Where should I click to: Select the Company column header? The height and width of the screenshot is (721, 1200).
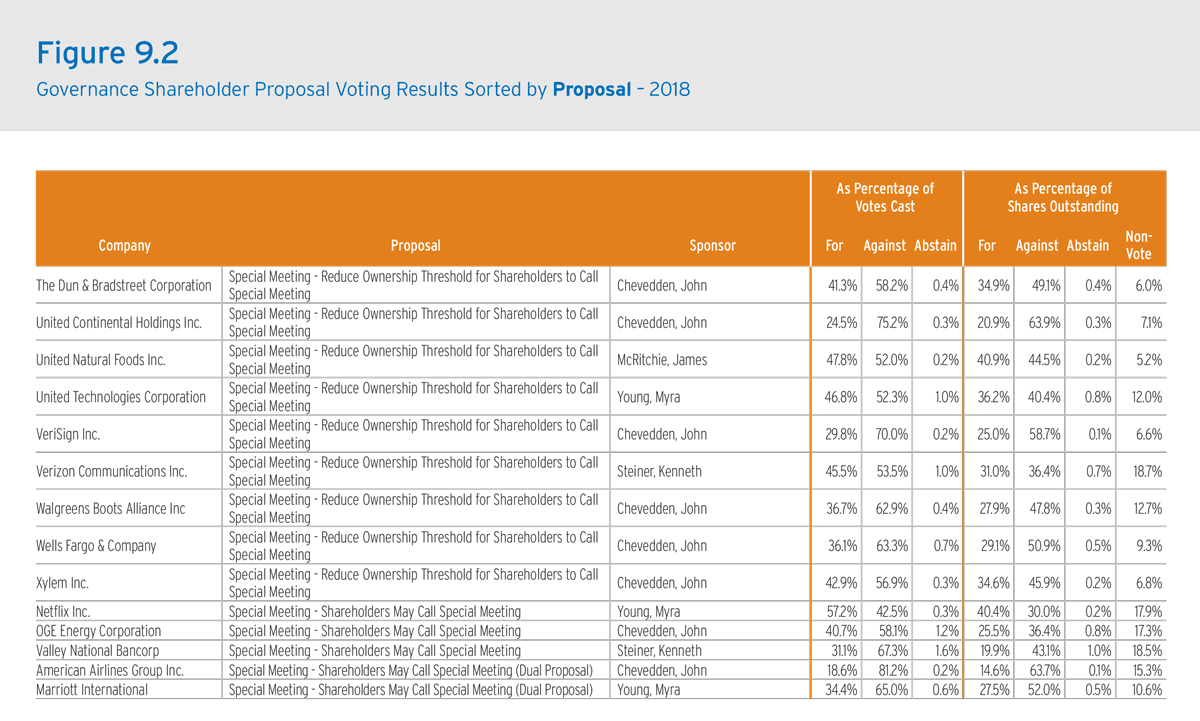tap(125, 246)
